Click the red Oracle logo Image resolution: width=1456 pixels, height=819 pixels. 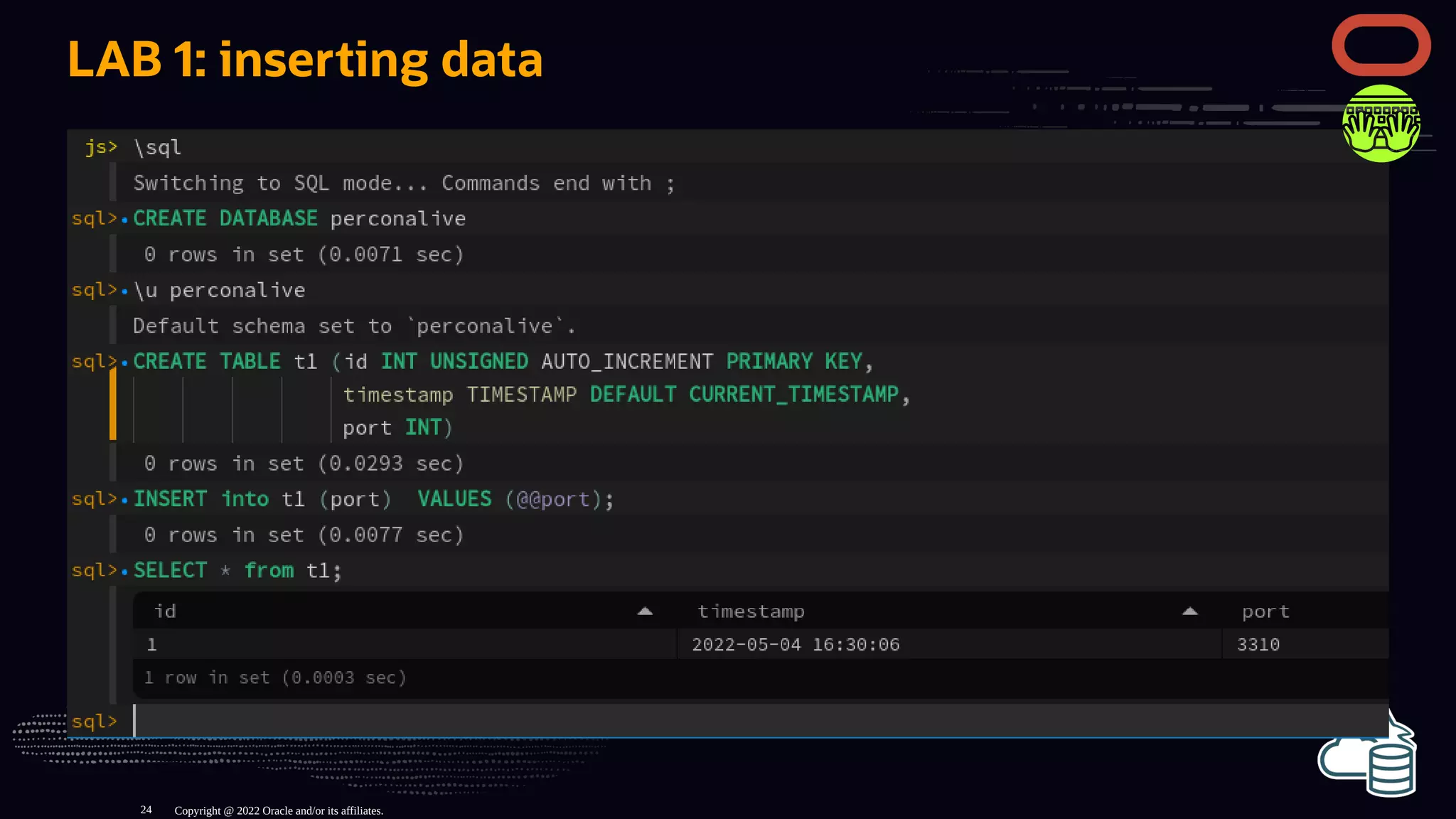[x=1381, y=45]
